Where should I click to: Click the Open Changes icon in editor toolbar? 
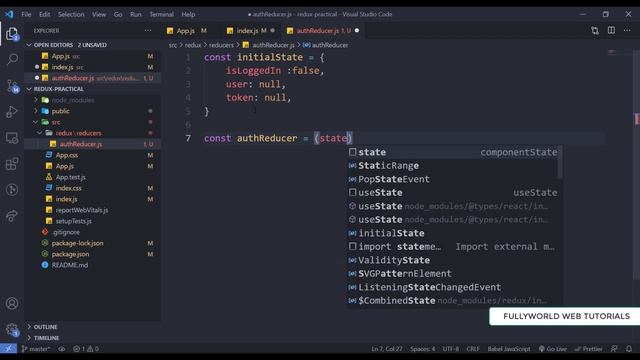pyautogui.click(x=595, y=31)
